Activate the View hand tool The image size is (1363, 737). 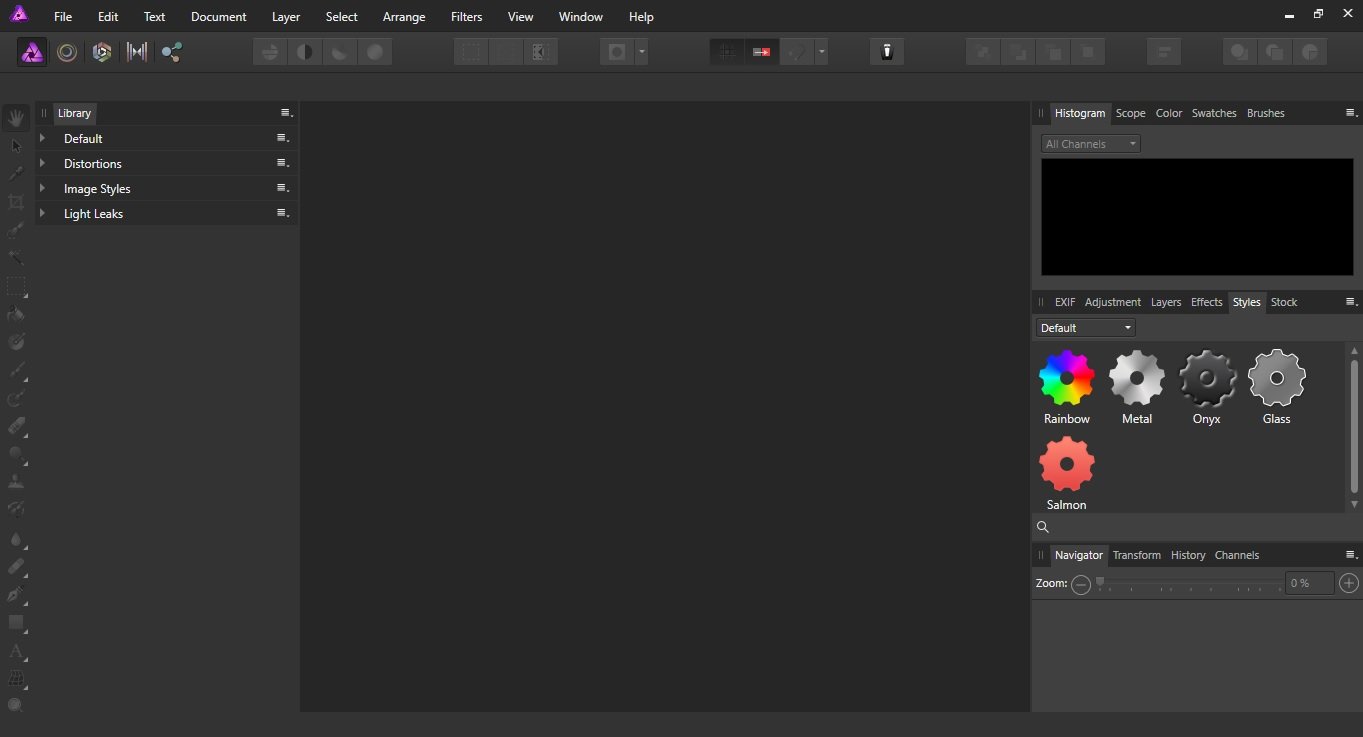[x=16, y=117]
